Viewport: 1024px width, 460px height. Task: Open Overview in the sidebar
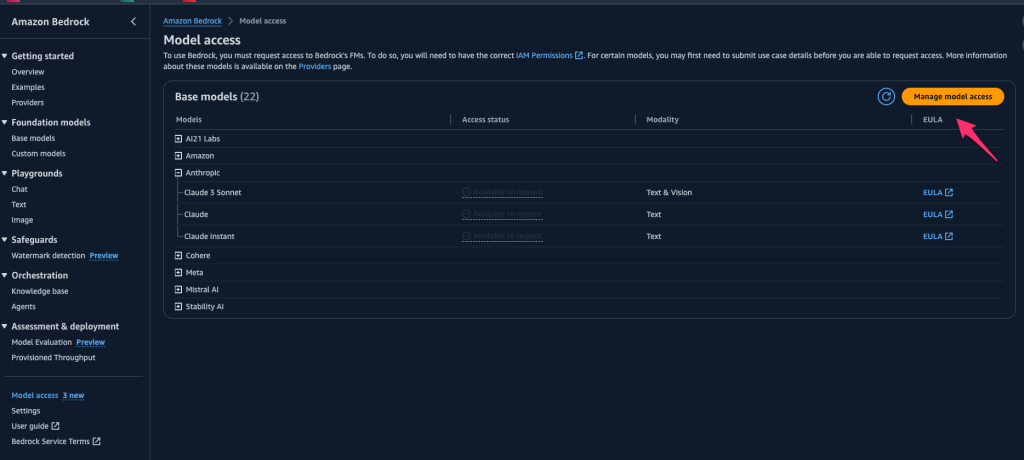tap(28, 72)
